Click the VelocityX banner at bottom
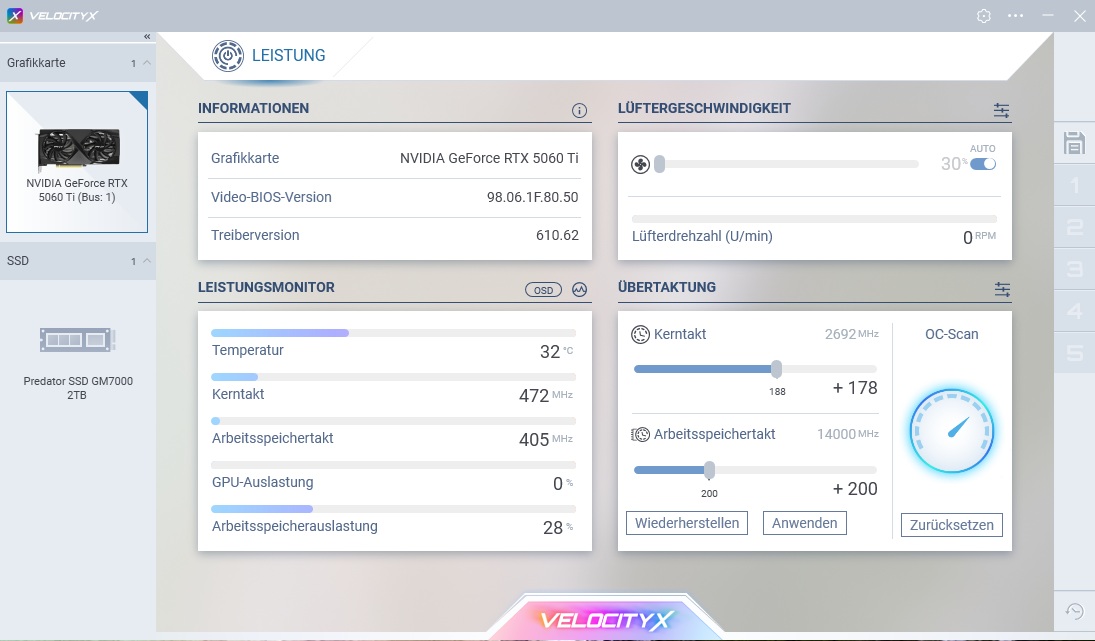1095x641 pixels. click(606, 618)
